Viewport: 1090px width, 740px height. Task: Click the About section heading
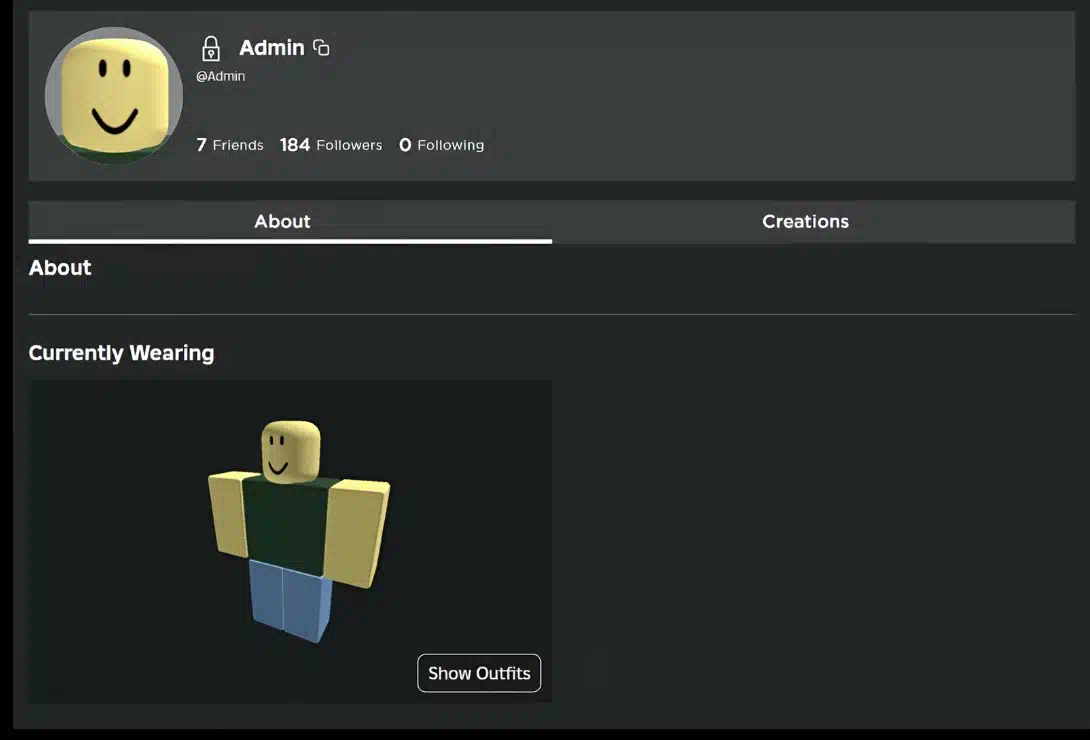click(x=60, y=268)
